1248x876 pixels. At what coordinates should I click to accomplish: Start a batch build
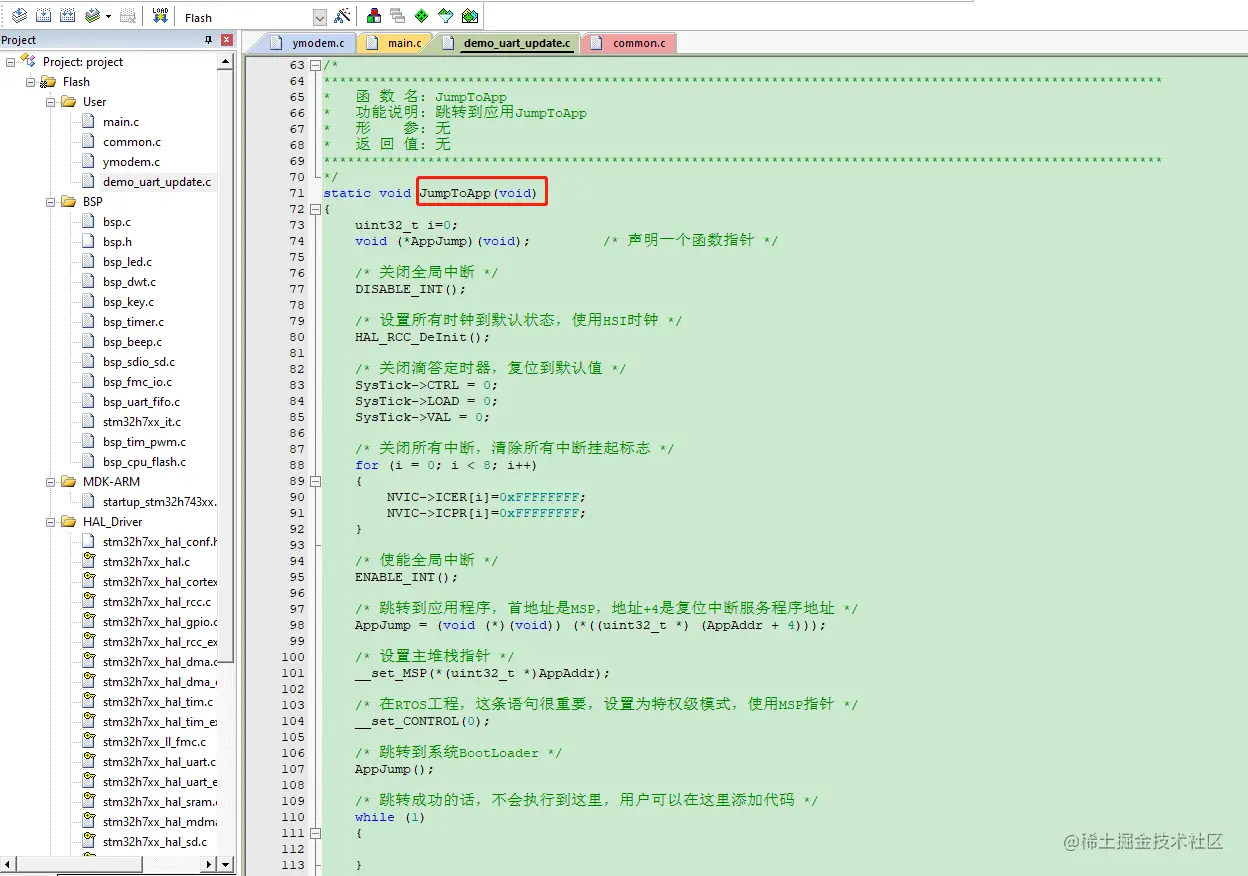pos(93,15)
